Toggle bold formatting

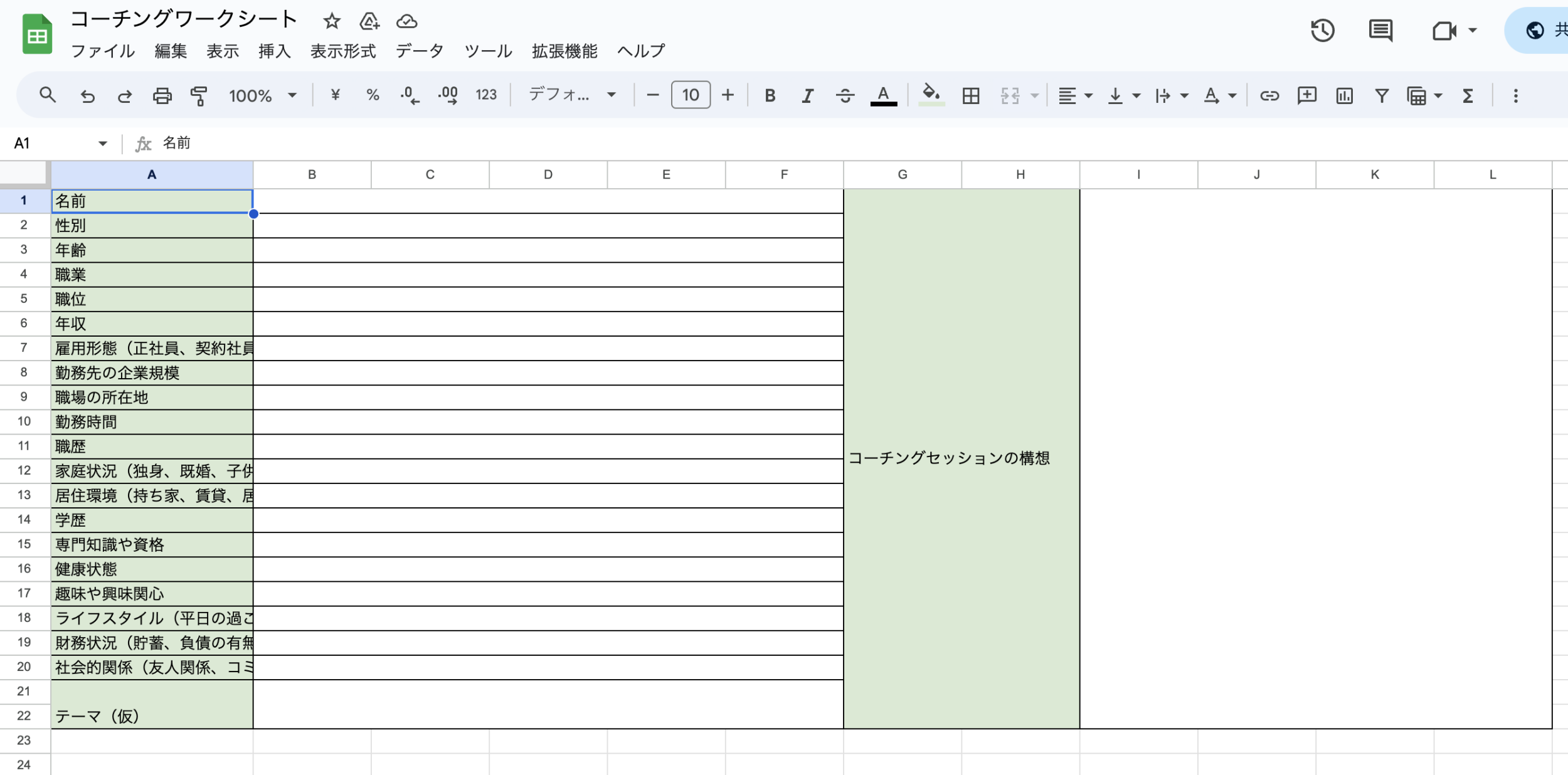(x=770, y=95)
